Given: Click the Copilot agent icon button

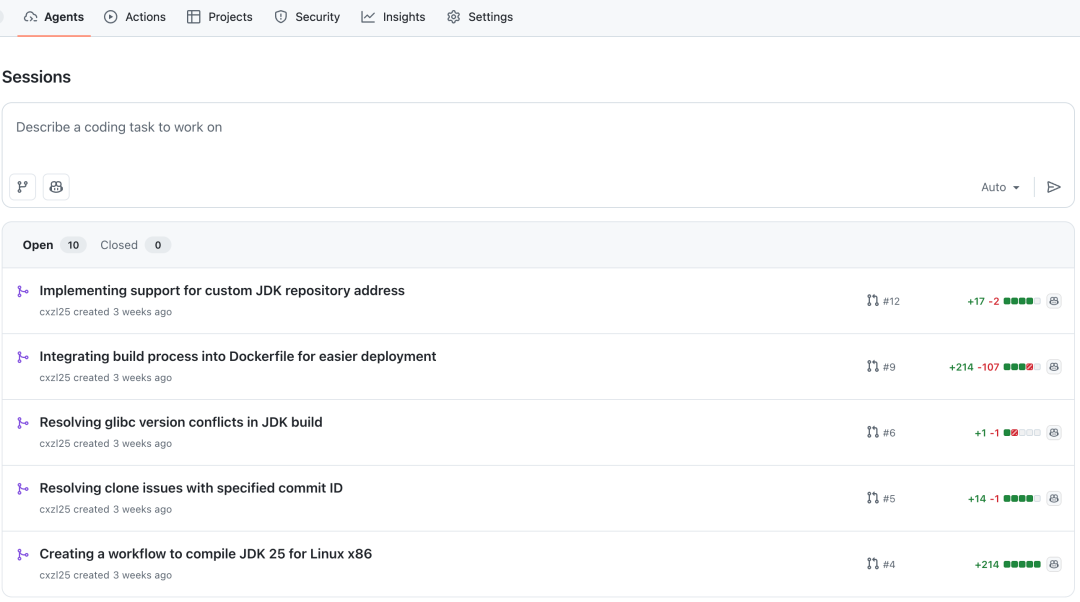Looking at the screenshot, I should pyautogui.click(x=56, y=187).
